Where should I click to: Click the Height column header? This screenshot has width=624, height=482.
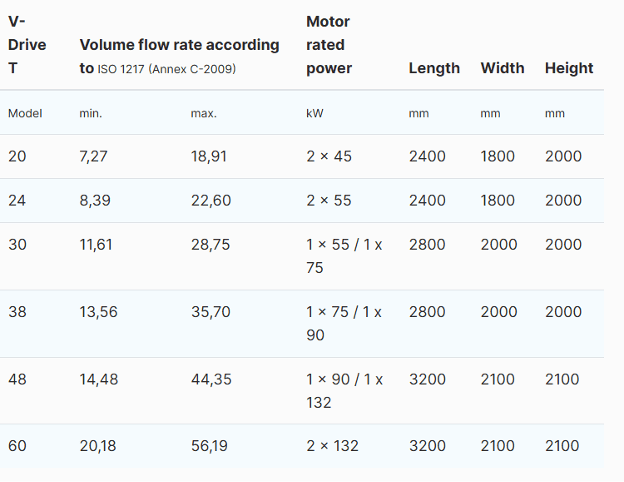569,68
